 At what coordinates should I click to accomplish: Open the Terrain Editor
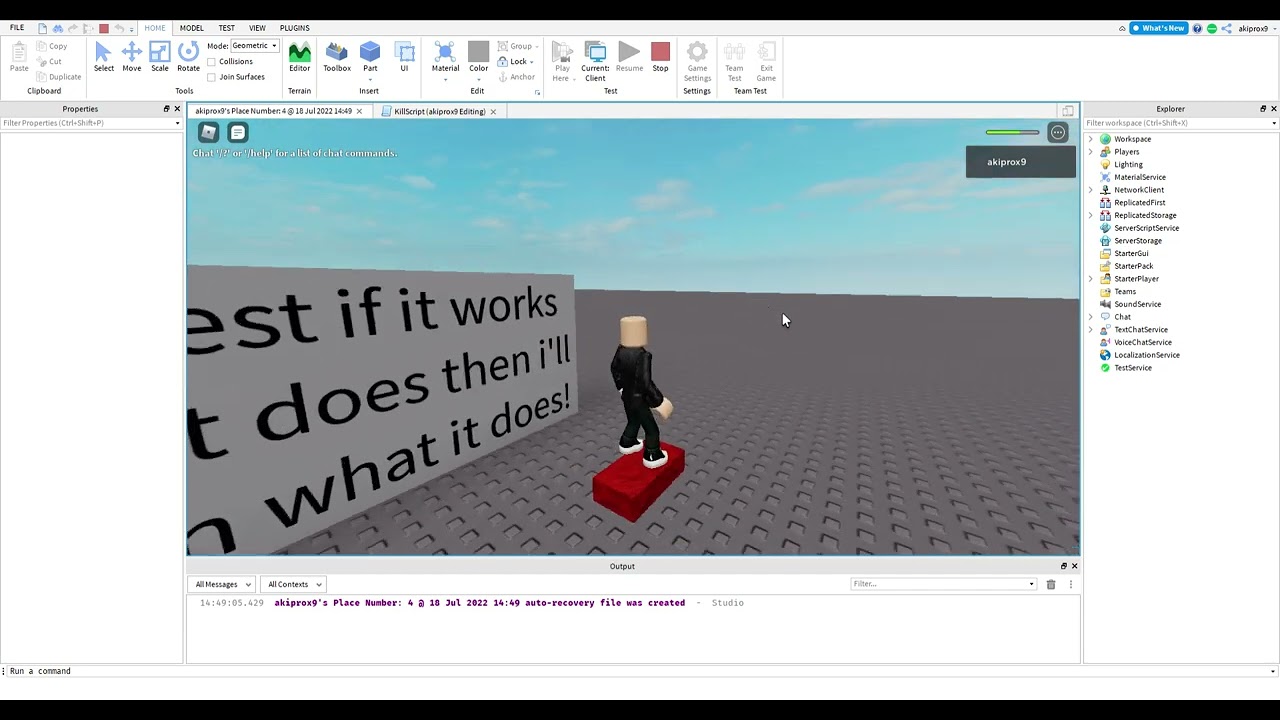299,57
